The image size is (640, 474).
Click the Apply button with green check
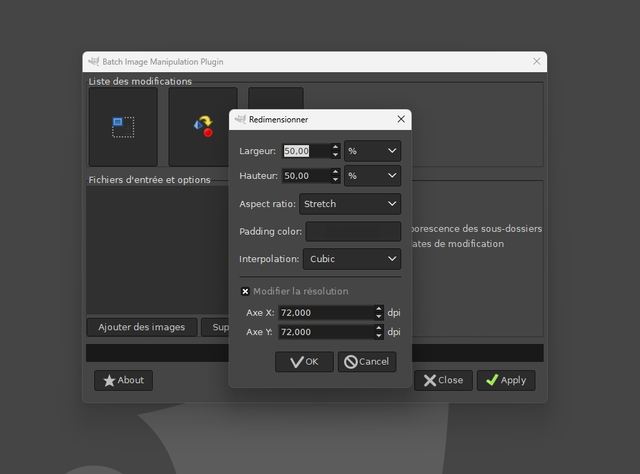tap(506, 381)
